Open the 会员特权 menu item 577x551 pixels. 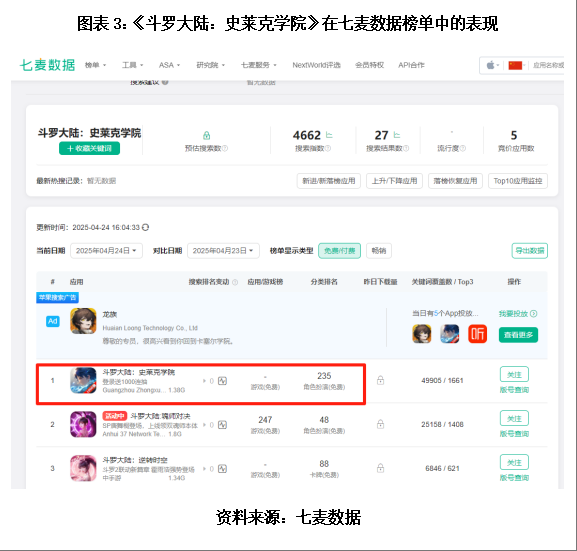369,65
